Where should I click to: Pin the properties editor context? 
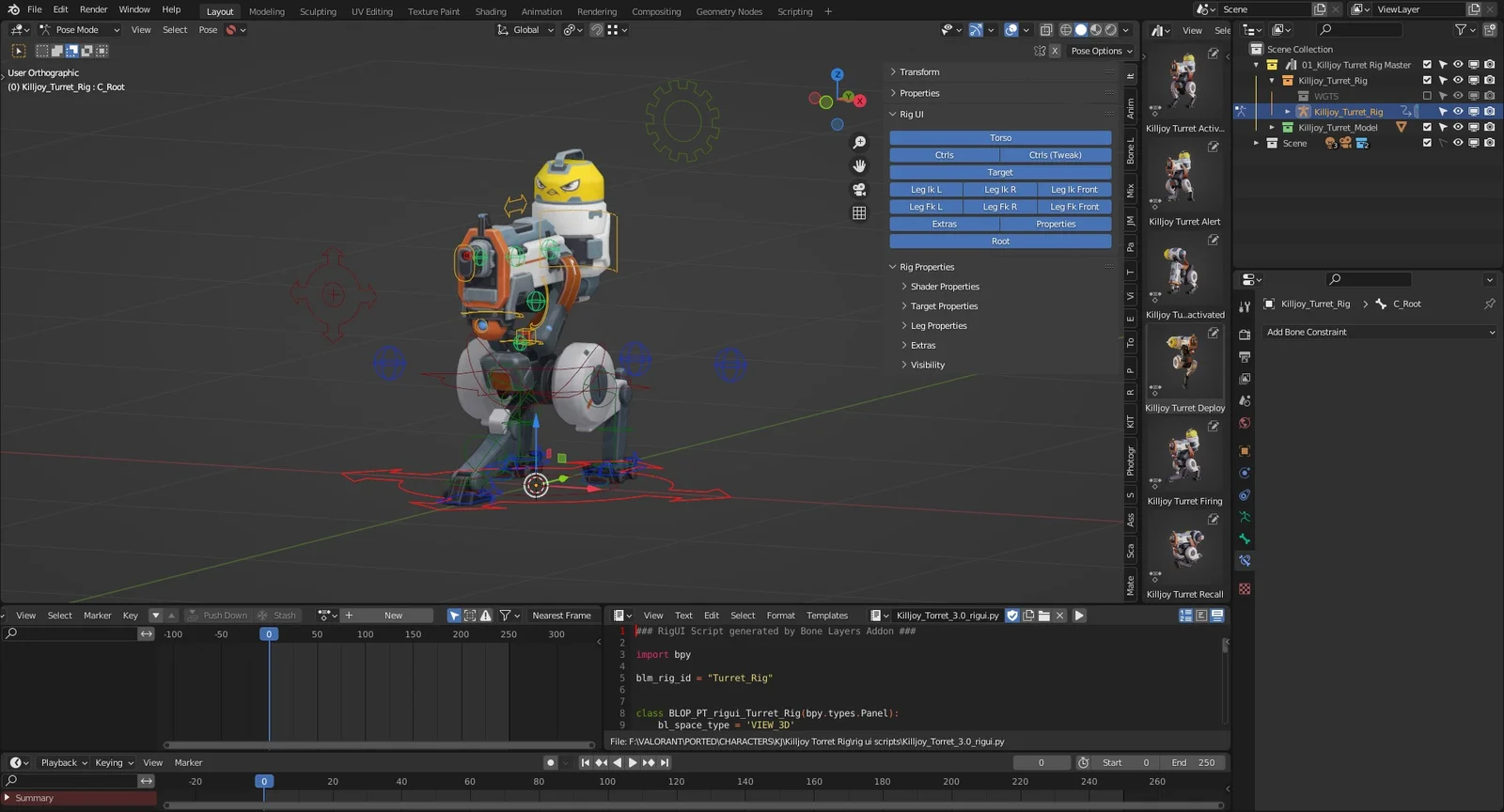click(1490, 304)
